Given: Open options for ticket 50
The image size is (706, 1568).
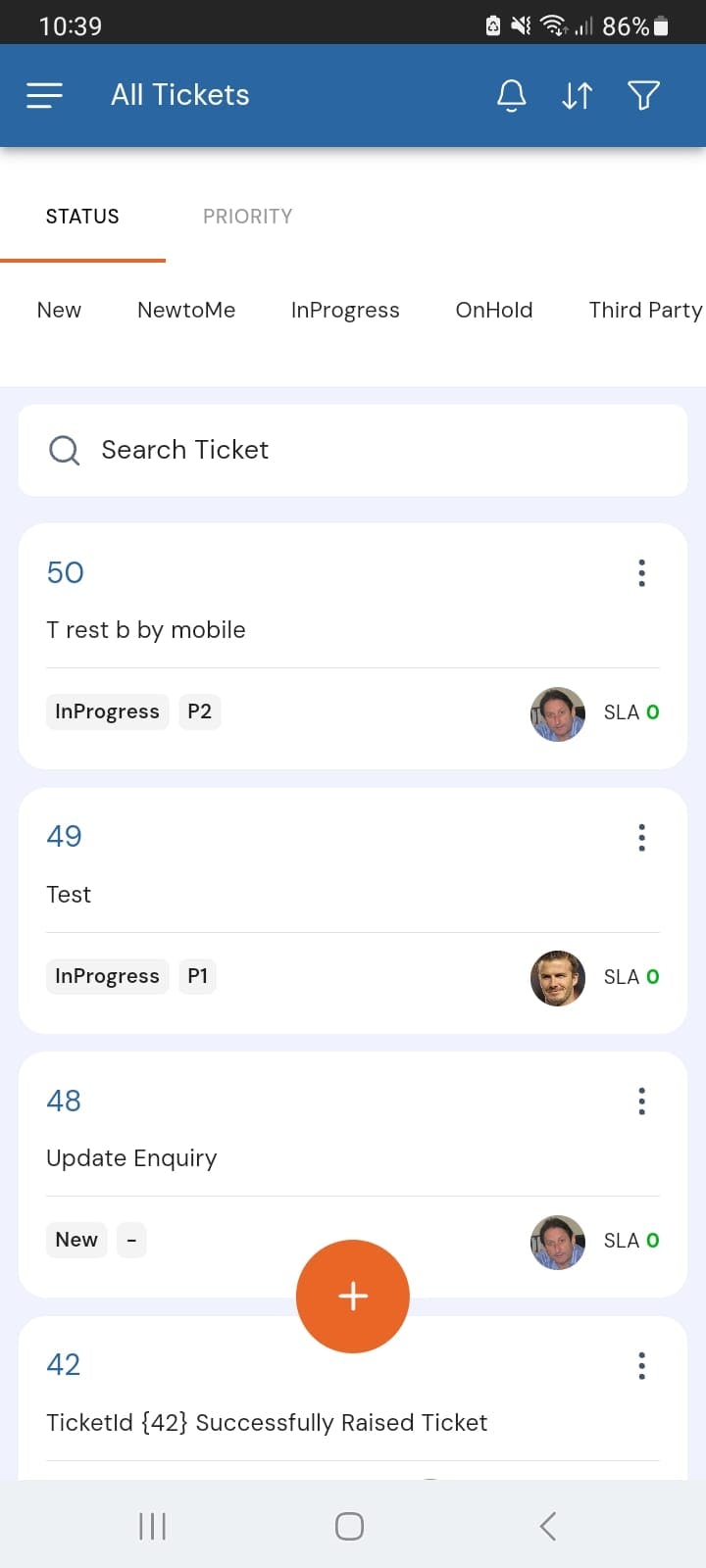Looking at the screenshot, I should pyautogui.click(x=642, y=573).
